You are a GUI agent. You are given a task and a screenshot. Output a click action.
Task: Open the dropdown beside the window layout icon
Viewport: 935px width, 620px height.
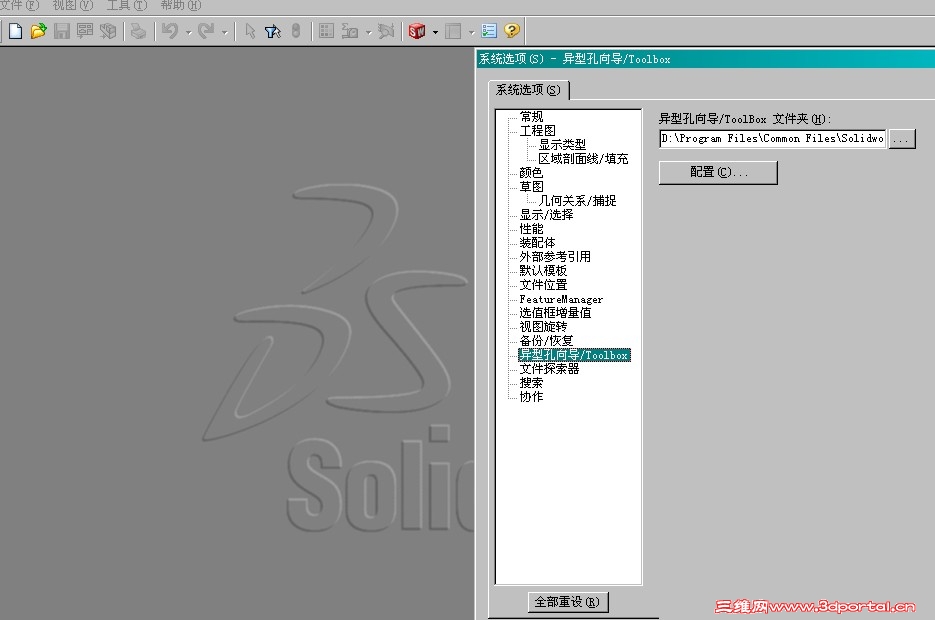pos(472,32)
